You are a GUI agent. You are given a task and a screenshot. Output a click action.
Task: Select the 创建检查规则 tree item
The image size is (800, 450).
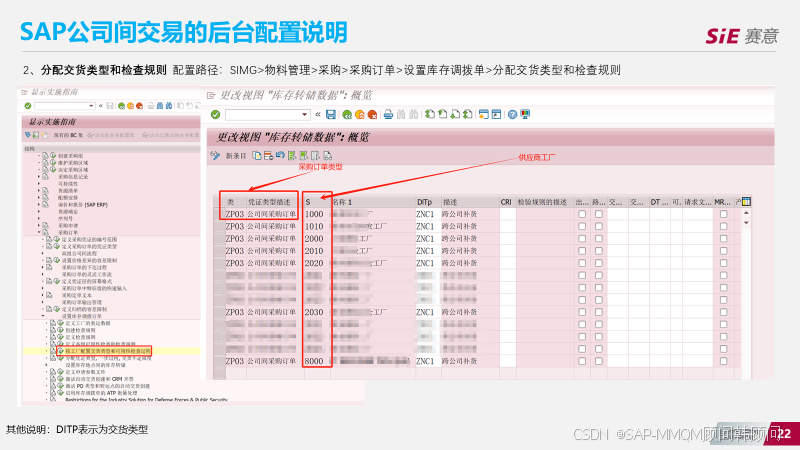point(80,330)
